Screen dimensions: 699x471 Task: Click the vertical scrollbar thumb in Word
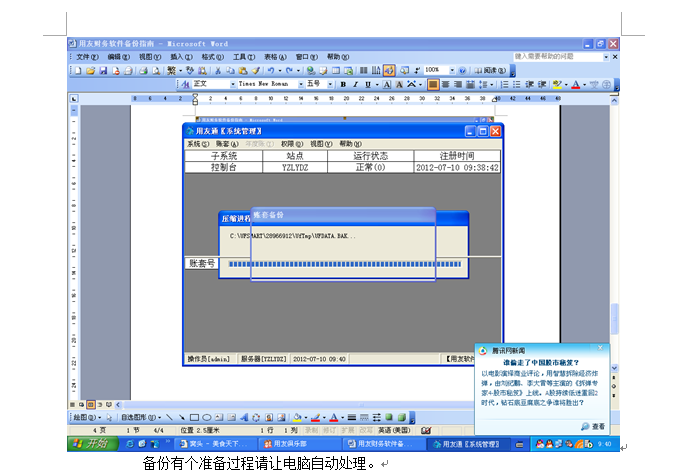pos(614,318)
